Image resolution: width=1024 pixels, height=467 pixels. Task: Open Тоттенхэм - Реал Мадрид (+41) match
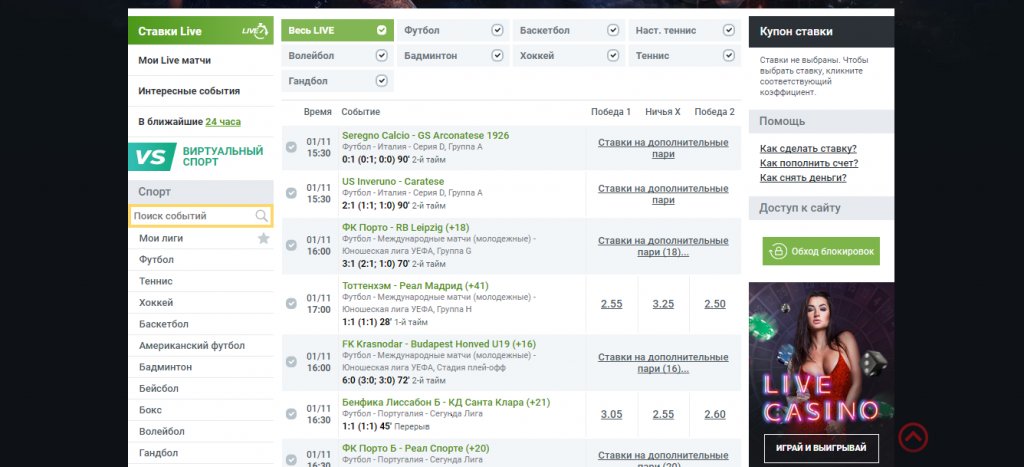tap(415, 286)
